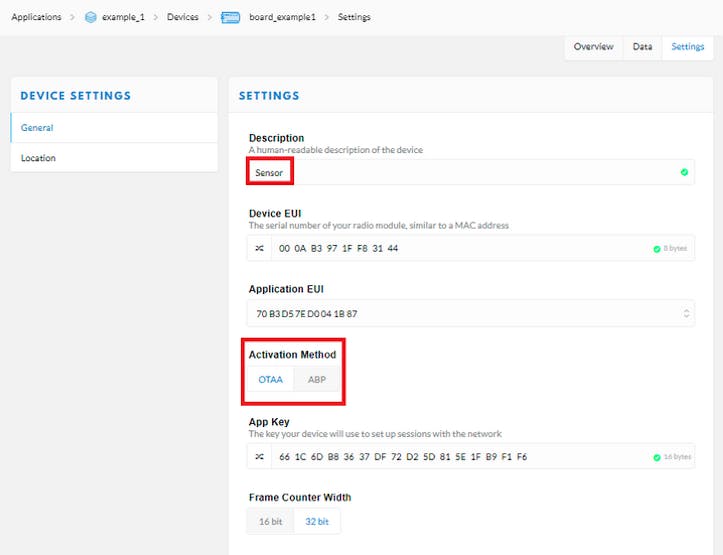Select General in Device Settings
This screenshot has height=555, width=723.
114,128
